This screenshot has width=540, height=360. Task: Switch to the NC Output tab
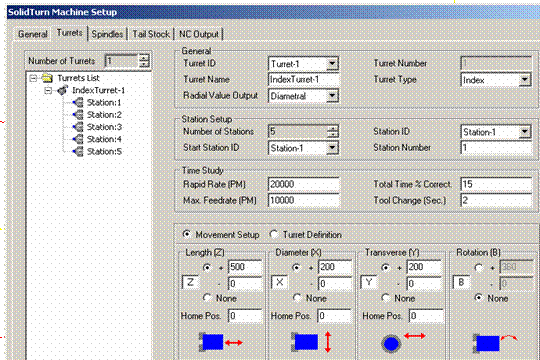pos(199,34)
